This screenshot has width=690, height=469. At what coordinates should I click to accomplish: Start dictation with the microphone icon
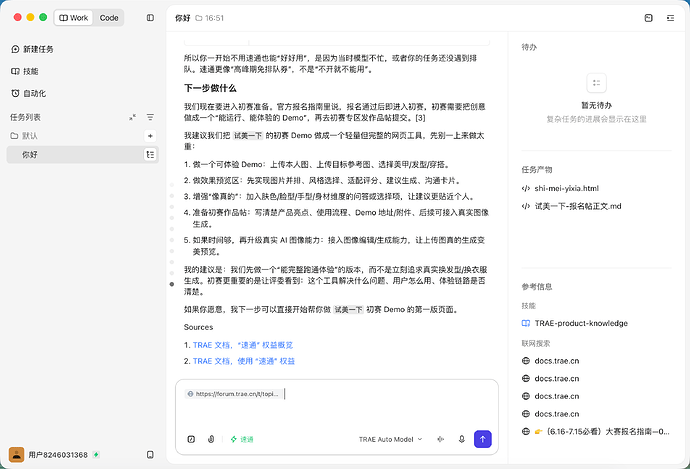pos(462,439)
